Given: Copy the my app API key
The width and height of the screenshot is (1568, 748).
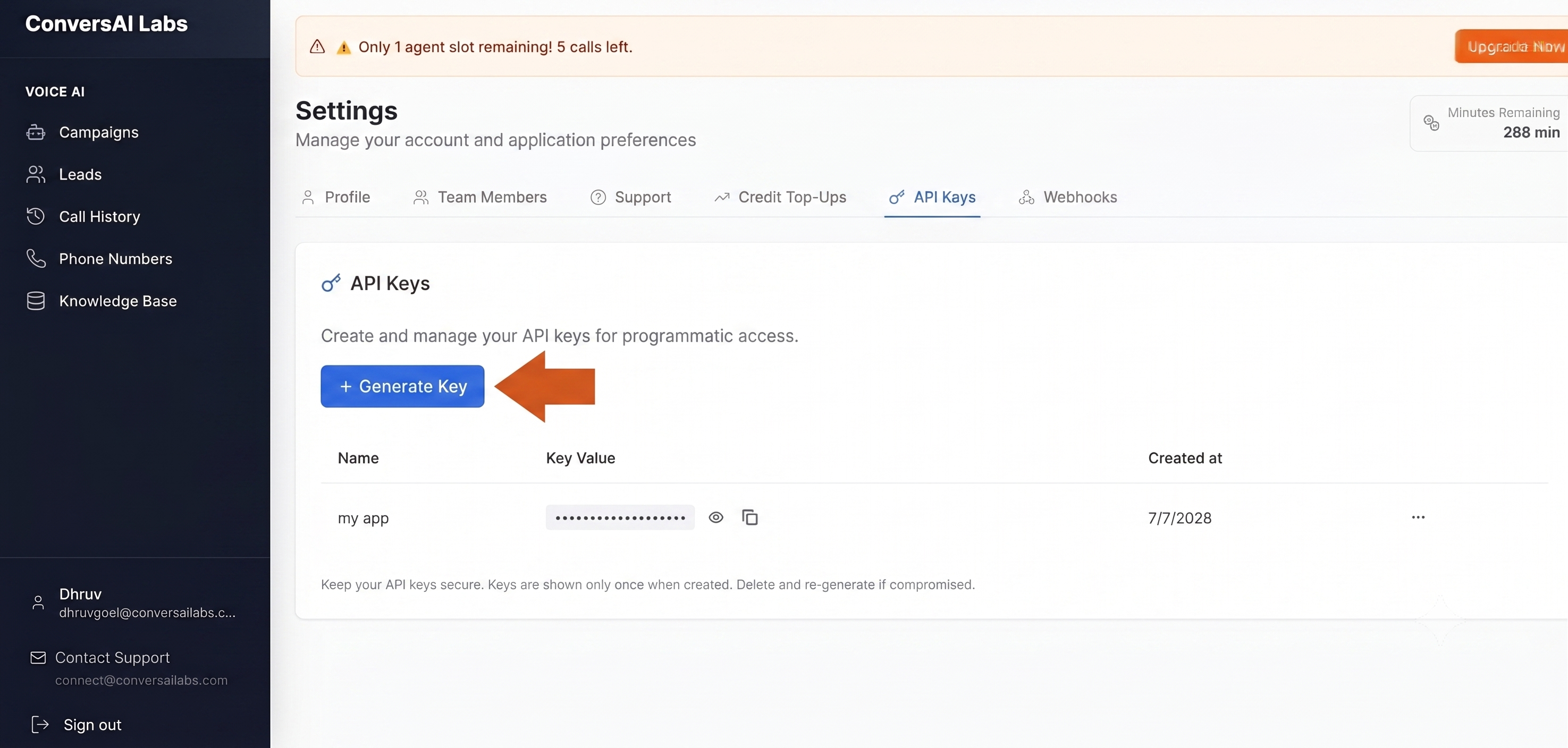Looking at the screenshot, I should 750,517.
